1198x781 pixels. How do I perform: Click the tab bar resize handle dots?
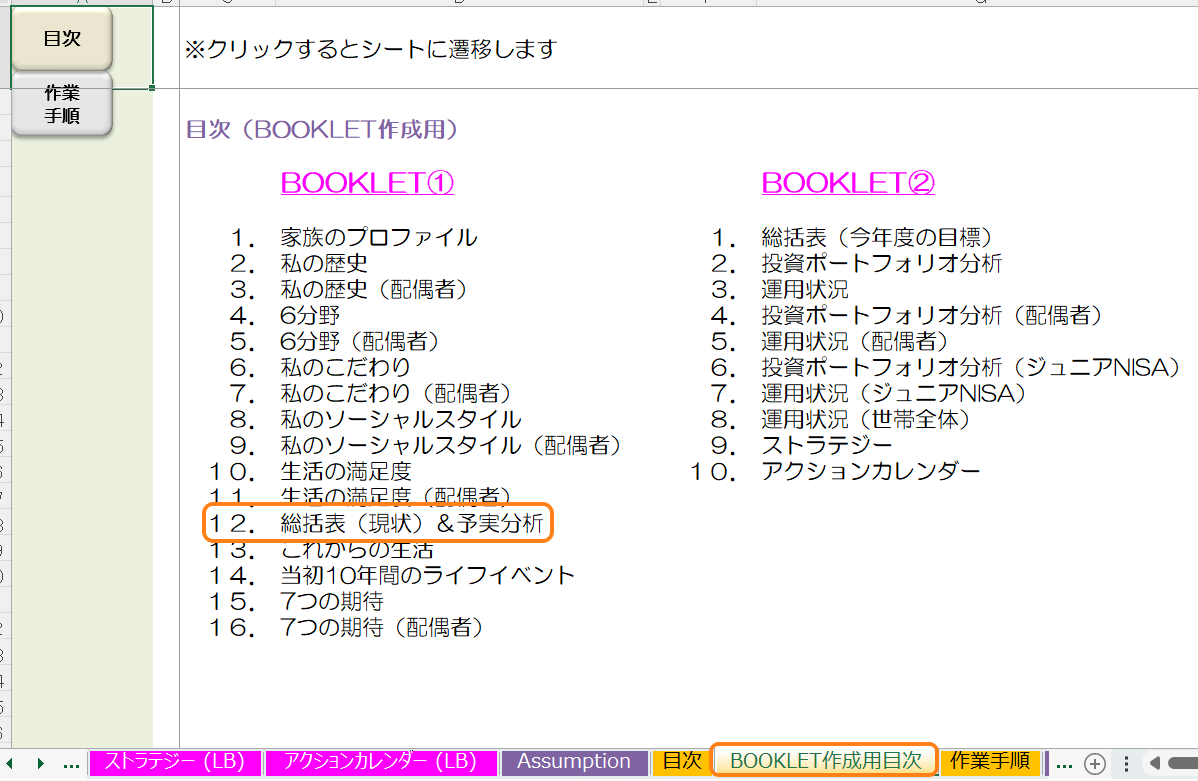tap(1127, 763)
